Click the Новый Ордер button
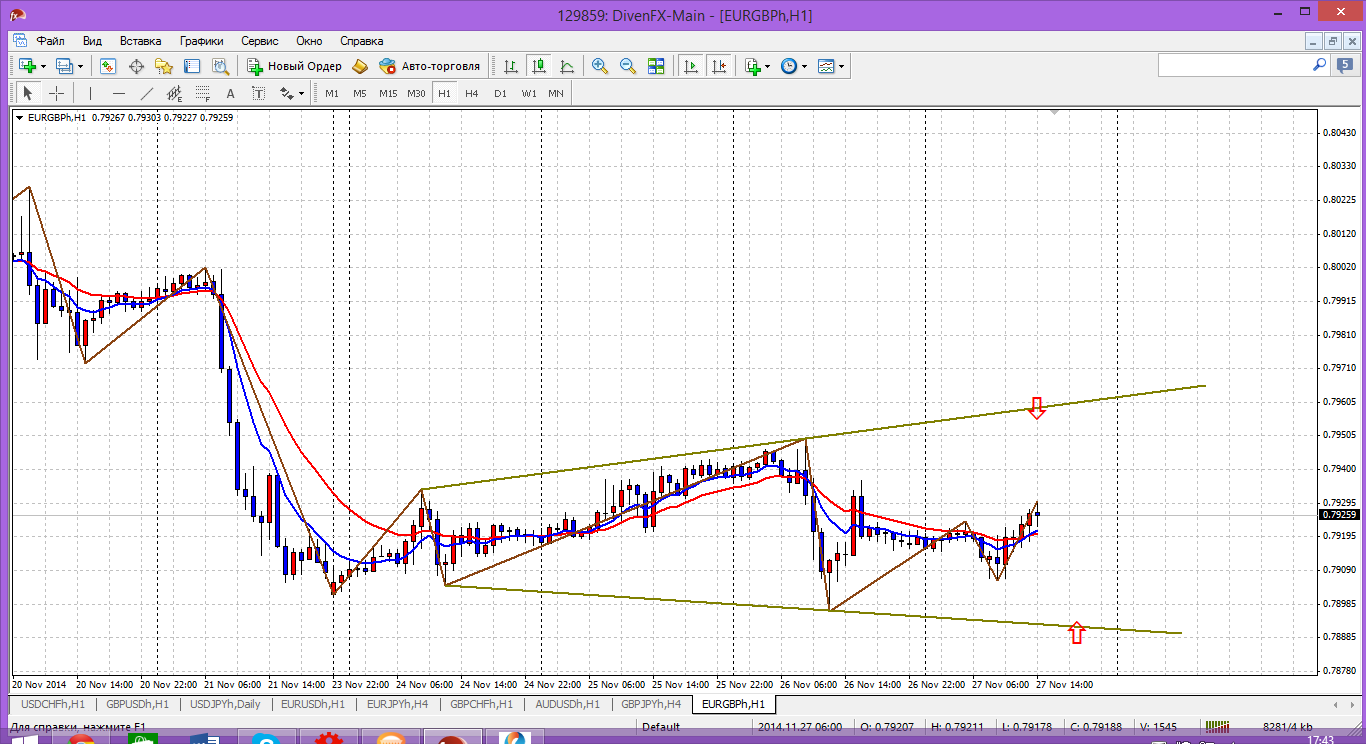Screen dimensions: 1370x744 pos(294,66)
